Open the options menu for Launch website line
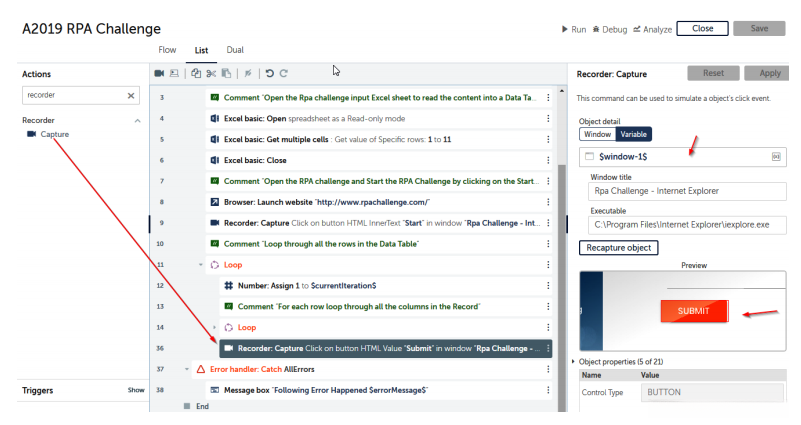 click(x=548, y=202)
